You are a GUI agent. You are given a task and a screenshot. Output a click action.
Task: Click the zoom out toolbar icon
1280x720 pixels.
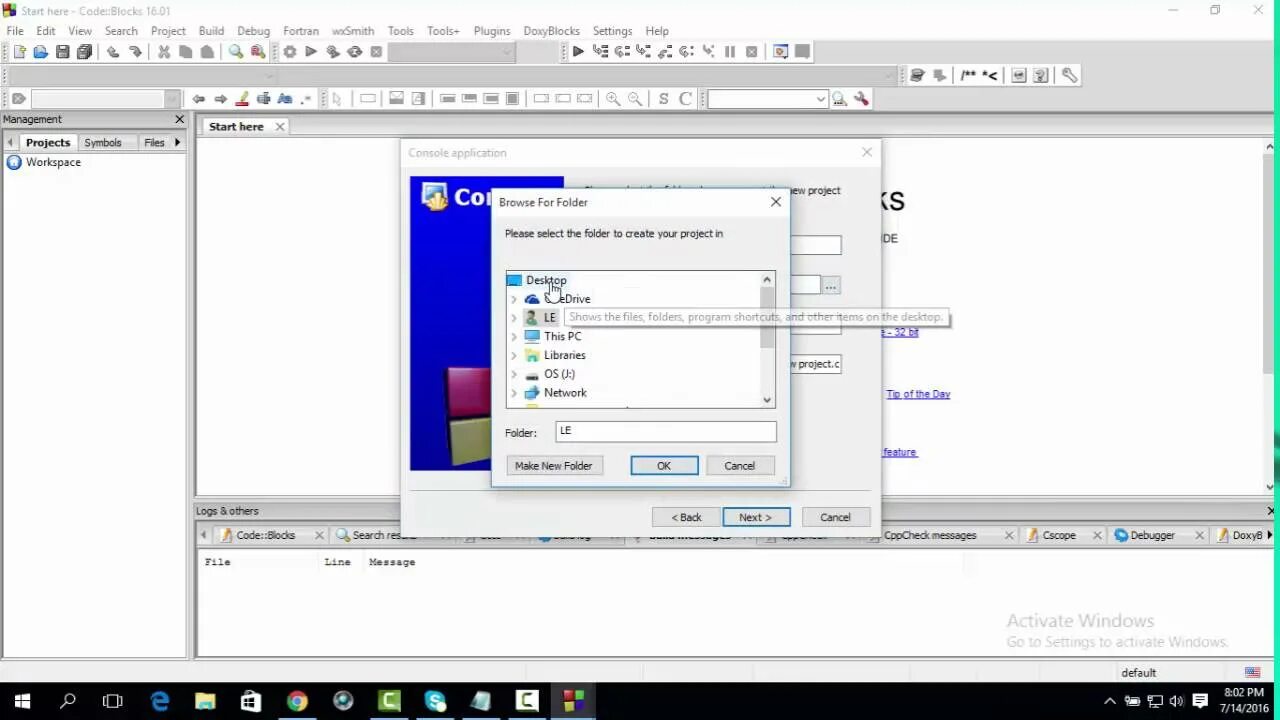(635, 99)
